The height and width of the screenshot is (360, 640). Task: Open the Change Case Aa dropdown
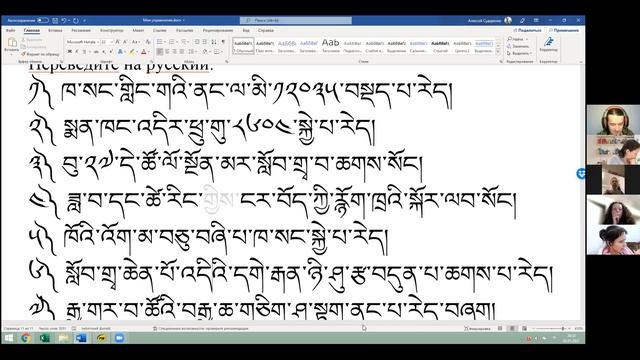[136, 42]
